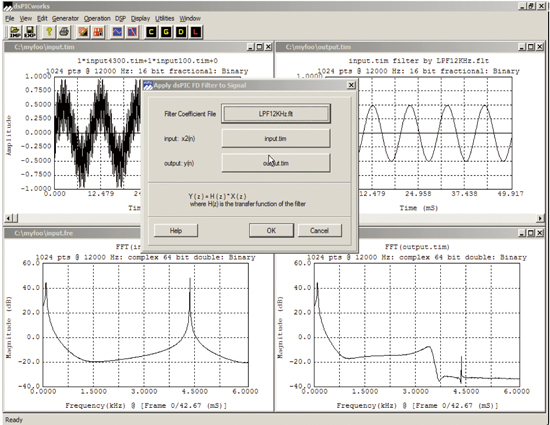
Task: Click the red L toolbar button
Action: click(x=196, y=32)
